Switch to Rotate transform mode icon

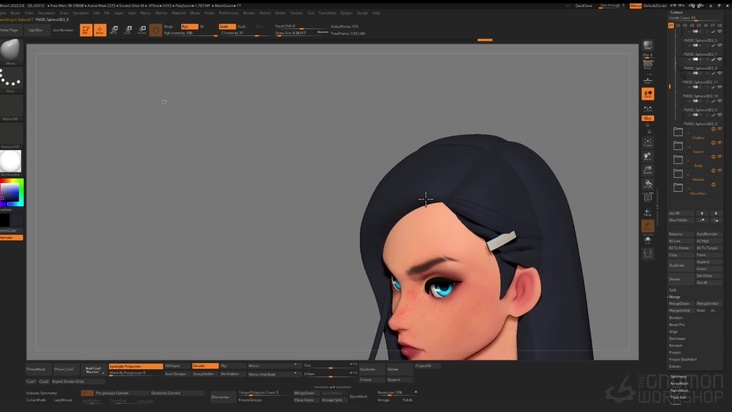(142, 30)
